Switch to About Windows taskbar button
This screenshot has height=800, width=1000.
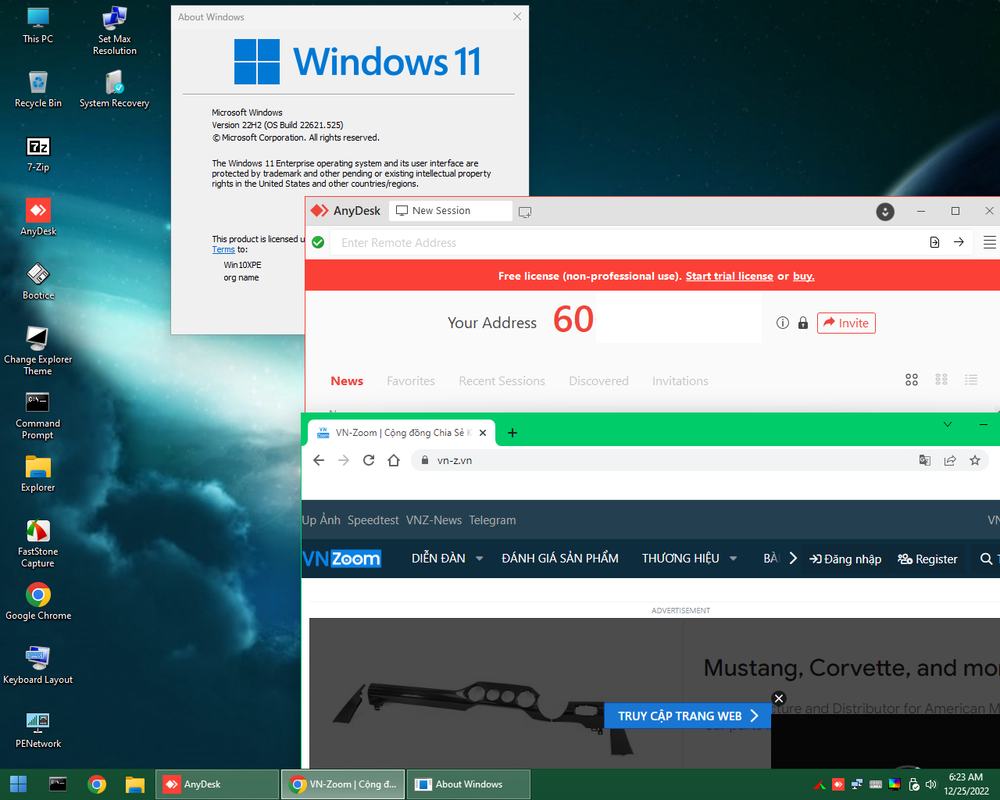click(468, 784)
